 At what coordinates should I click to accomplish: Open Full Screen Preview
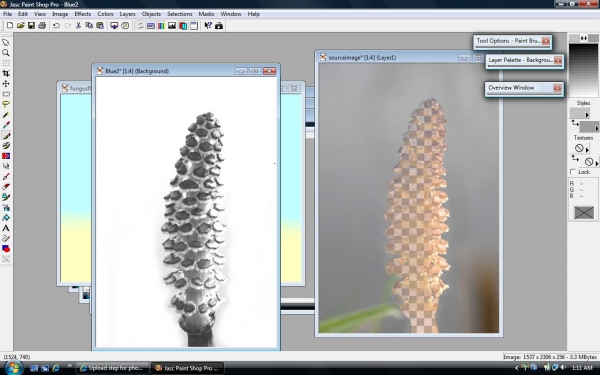click(x=114, y=26)
